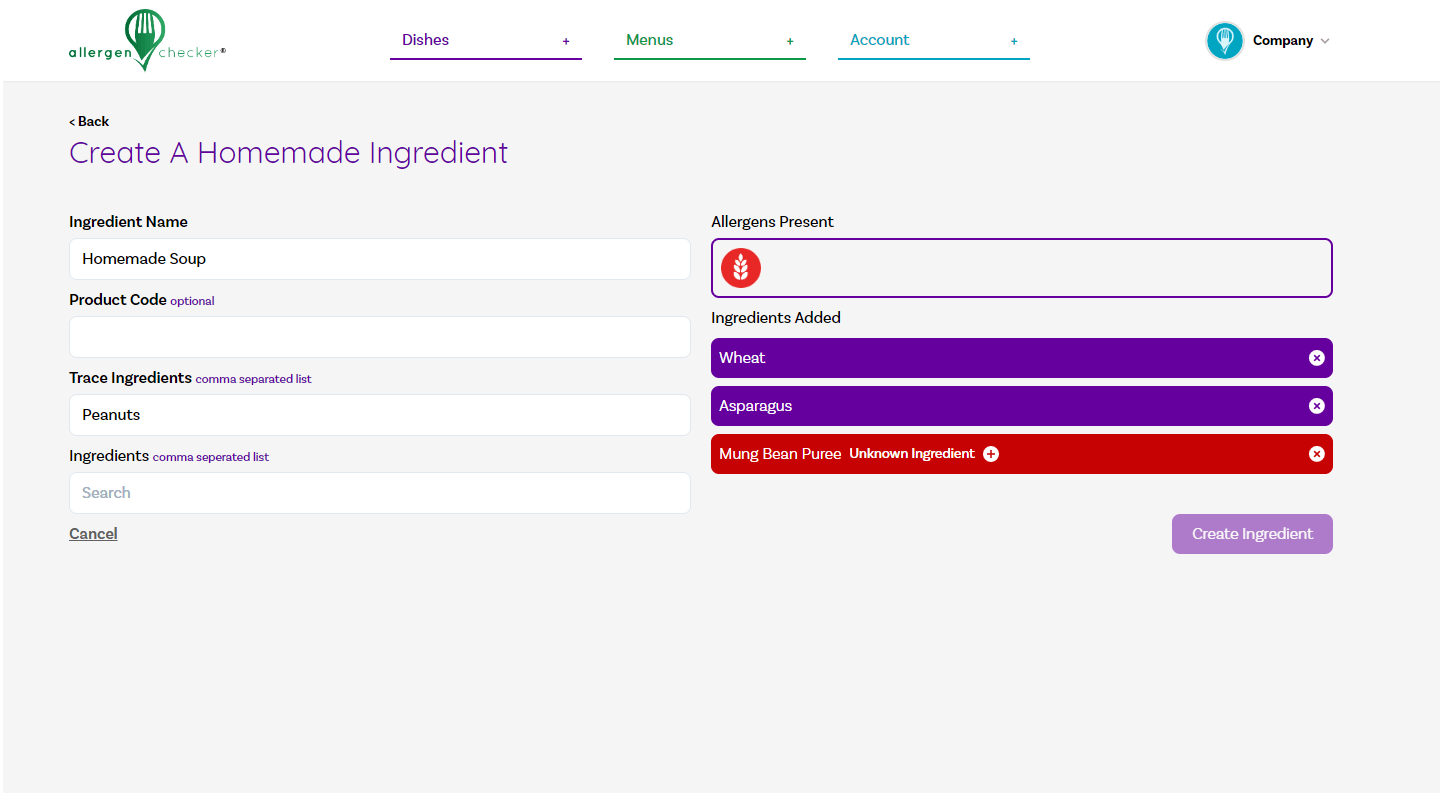Open the Menus menu
Screen dimensions: 1440x793
(650, 40)
